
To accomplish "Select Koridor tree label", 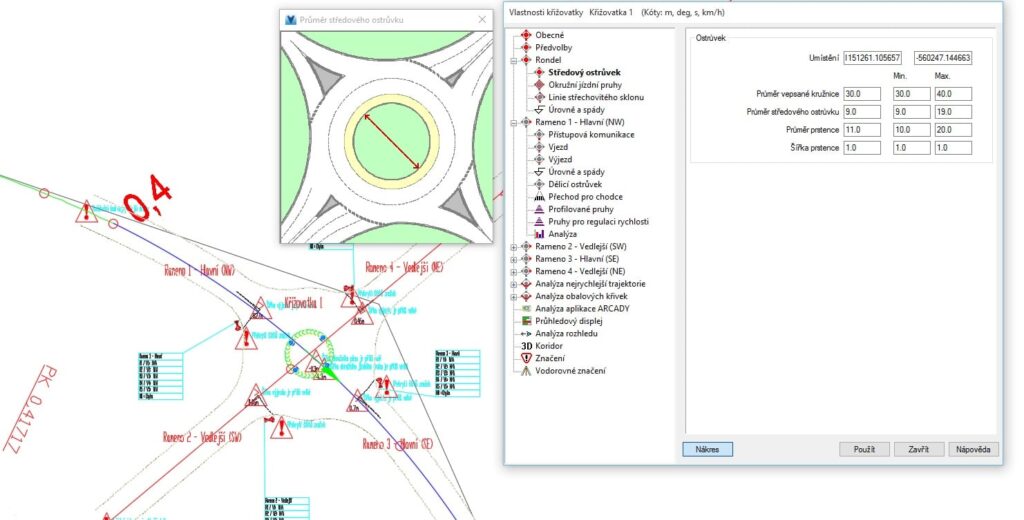I will coord(549,346).
